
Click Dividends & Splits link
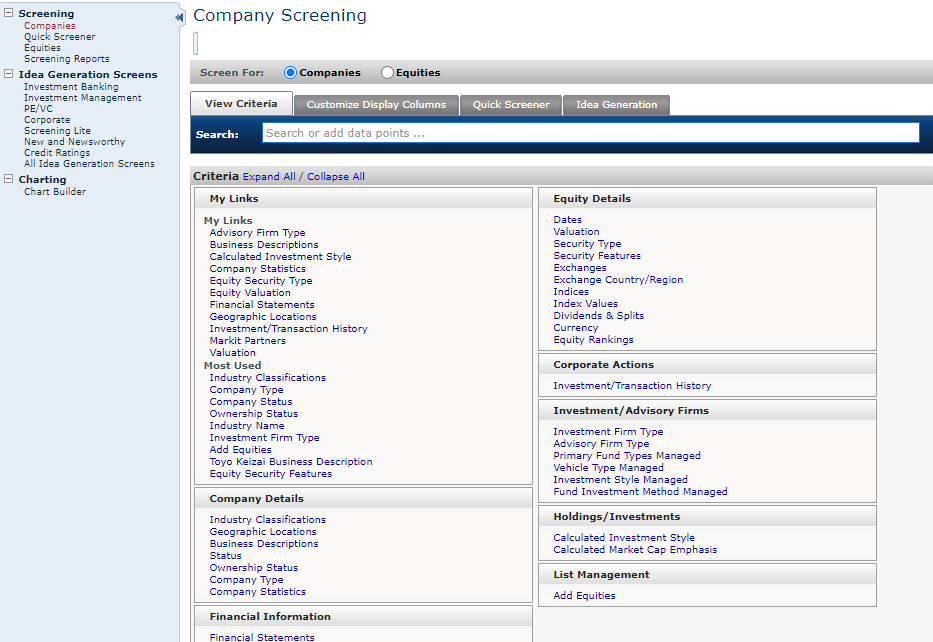(598, 316)
